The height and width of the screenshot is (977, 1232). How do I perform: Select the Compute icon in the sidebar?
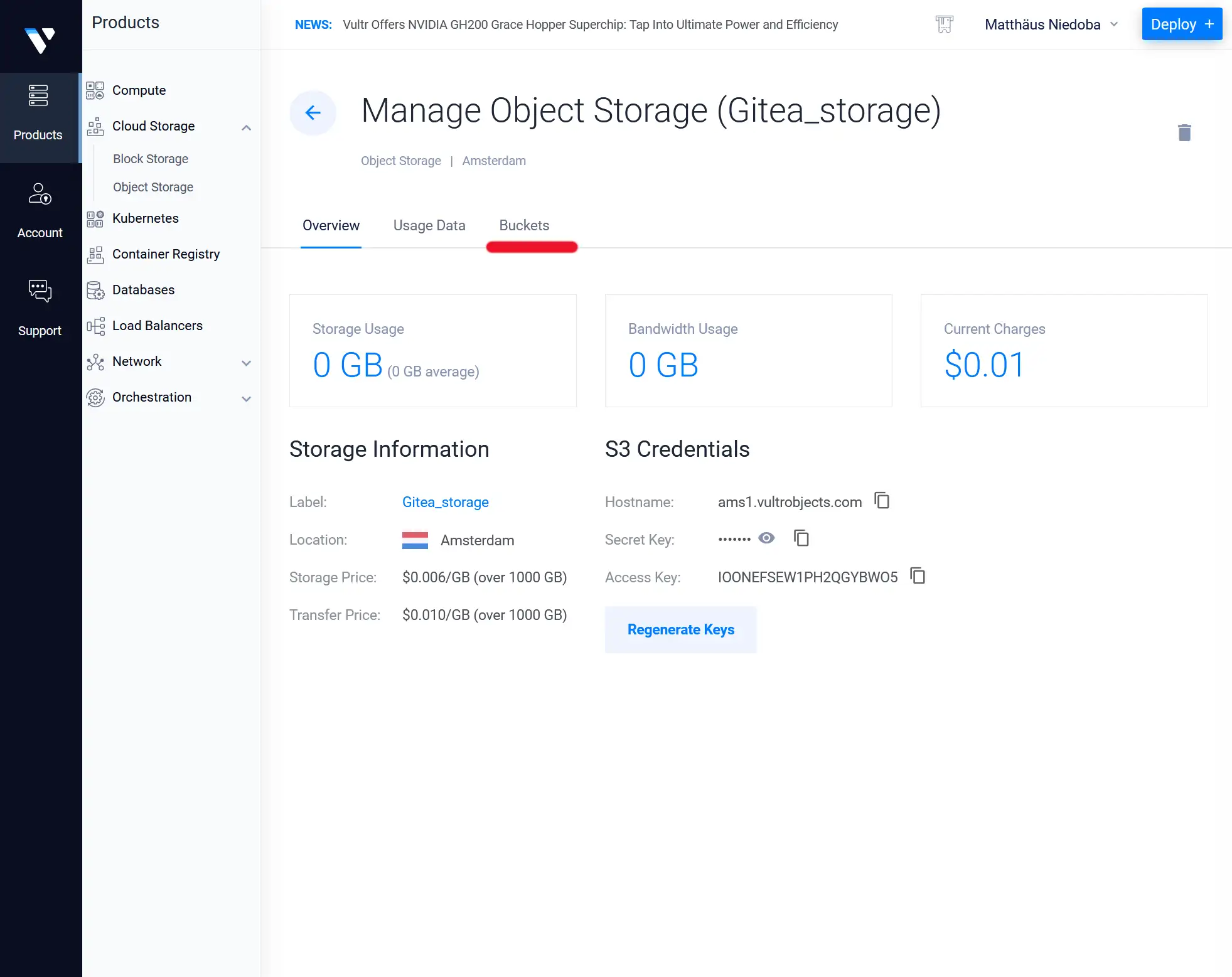pyautogui.click(x=95, y=90)
